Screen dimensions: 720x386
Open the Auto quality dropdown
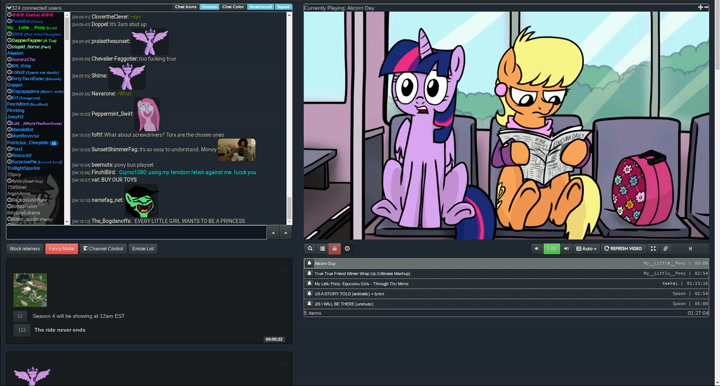click(586, 249)
